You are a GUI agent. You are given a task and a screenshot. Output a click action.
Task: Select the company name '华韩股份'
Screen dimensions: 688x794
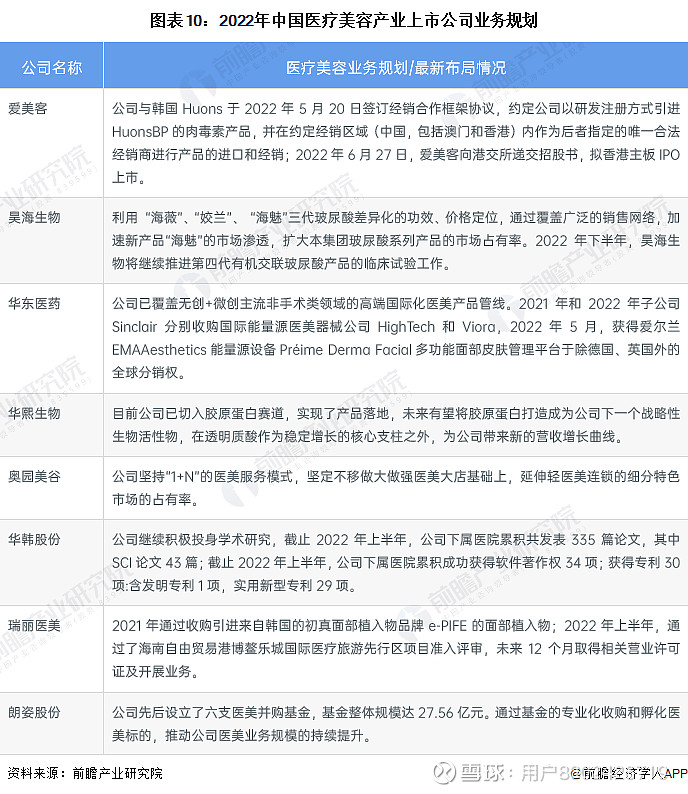coord(34,539)
